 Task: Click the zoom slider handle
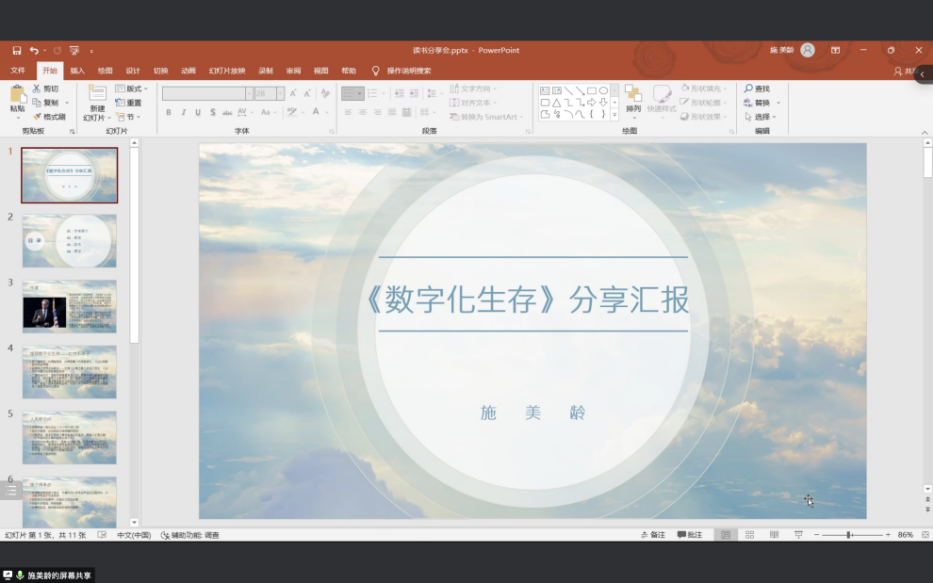pyautogui.click(x=849, y=535)
